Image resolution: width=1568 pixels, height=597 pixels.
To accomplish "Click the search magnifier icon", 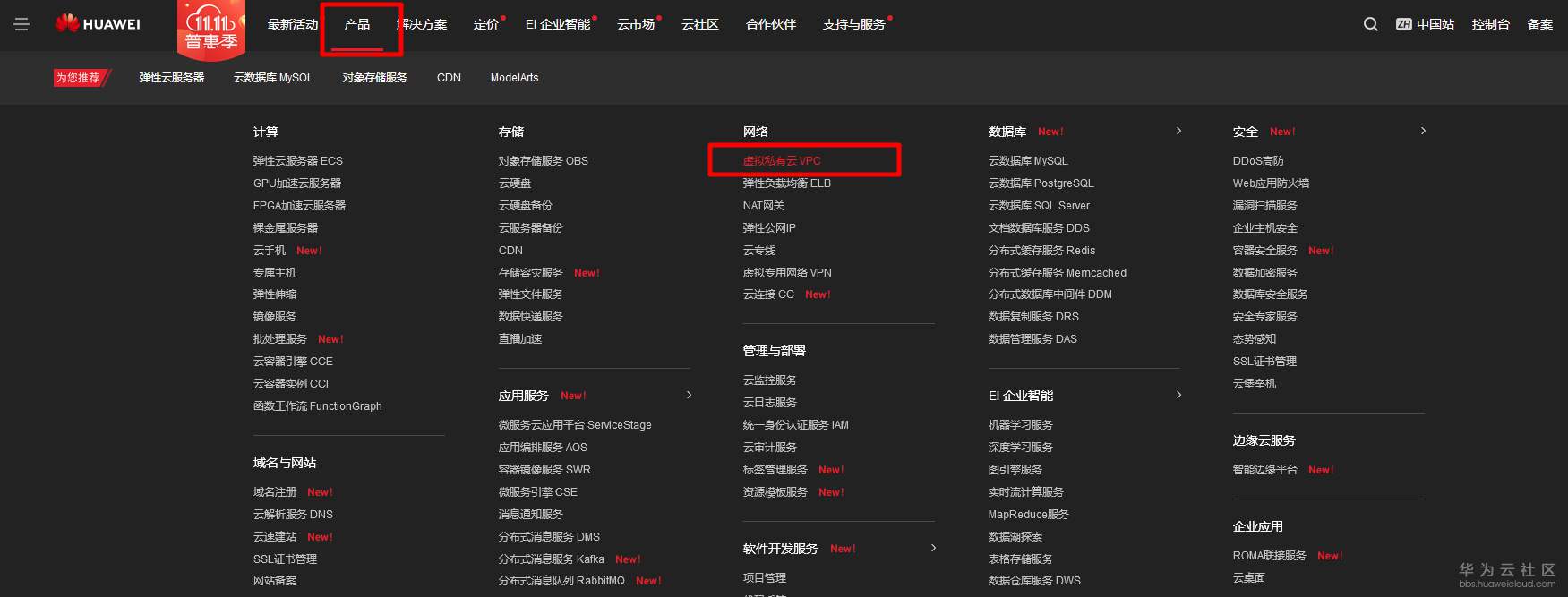I will pyautogui.click(x=1370, y=24).
